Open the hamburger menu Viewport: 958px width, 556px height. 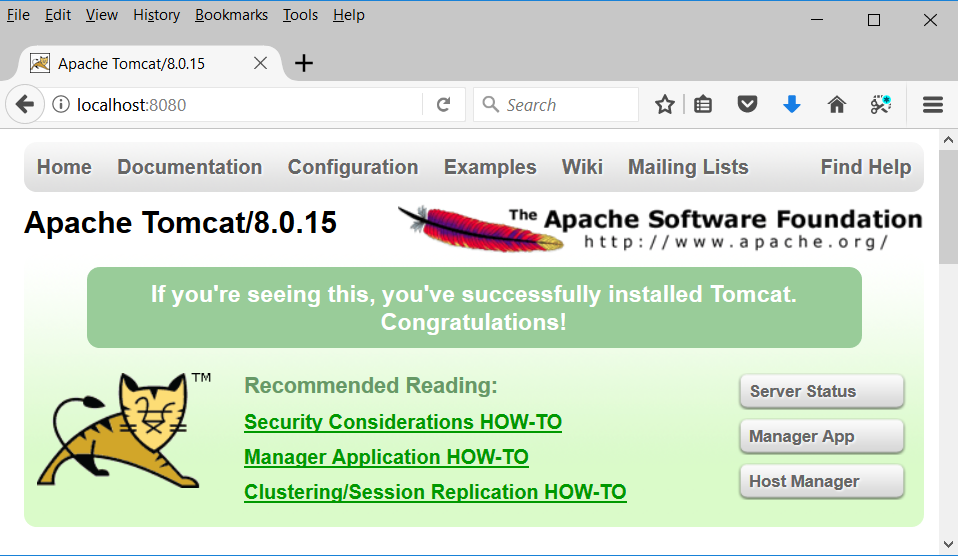[x=933, y=104]
